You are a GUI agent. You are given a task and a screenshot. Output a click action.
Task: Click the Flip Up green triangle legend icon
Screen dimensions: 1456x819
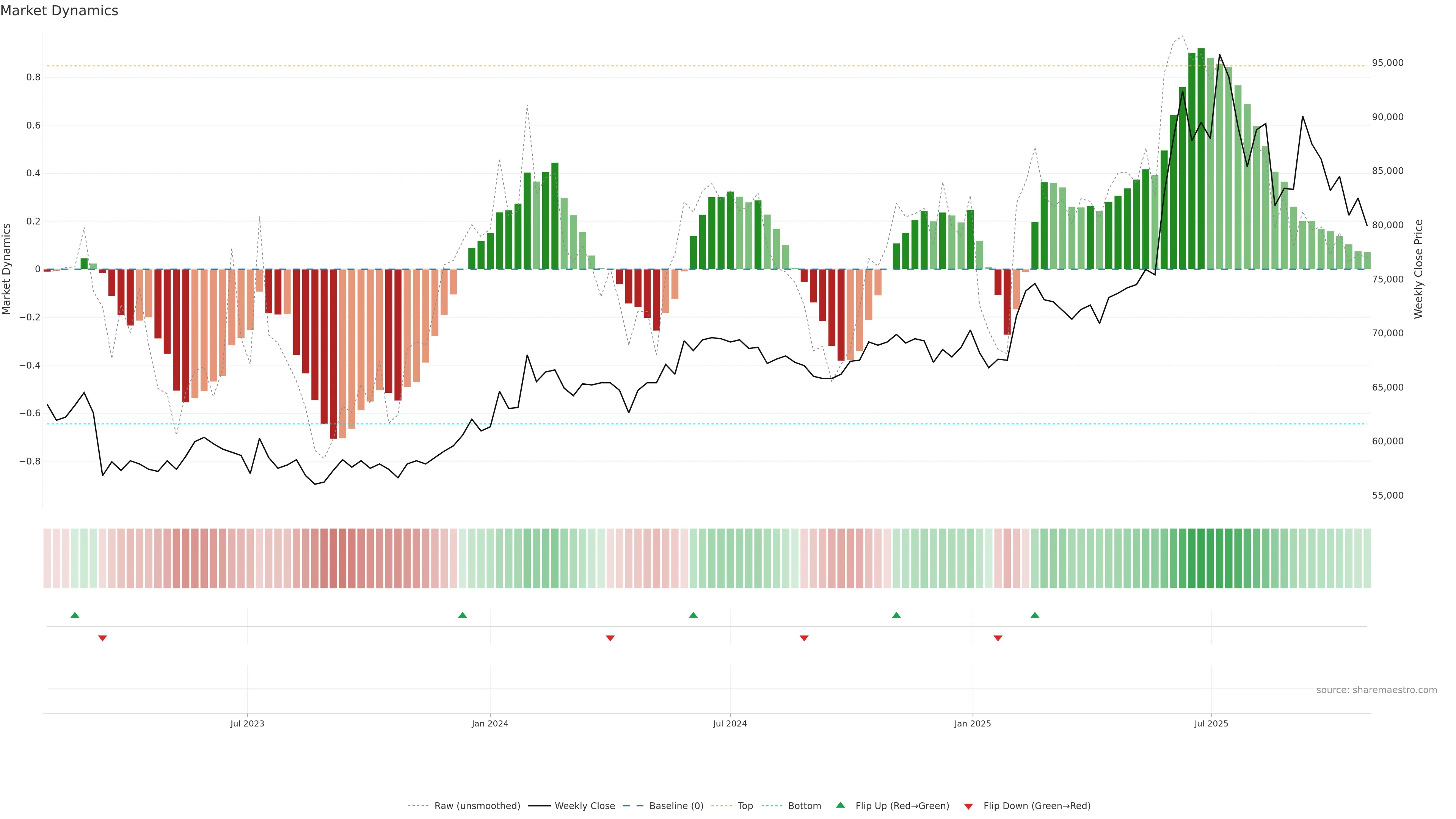[x=841, y=805]
